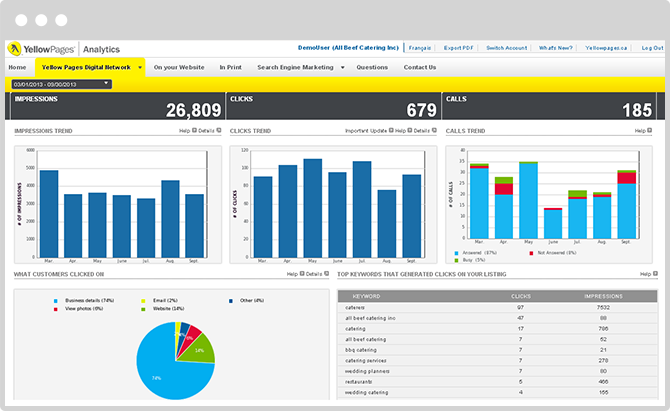Expand the date range dropdown

click(106, 83)
